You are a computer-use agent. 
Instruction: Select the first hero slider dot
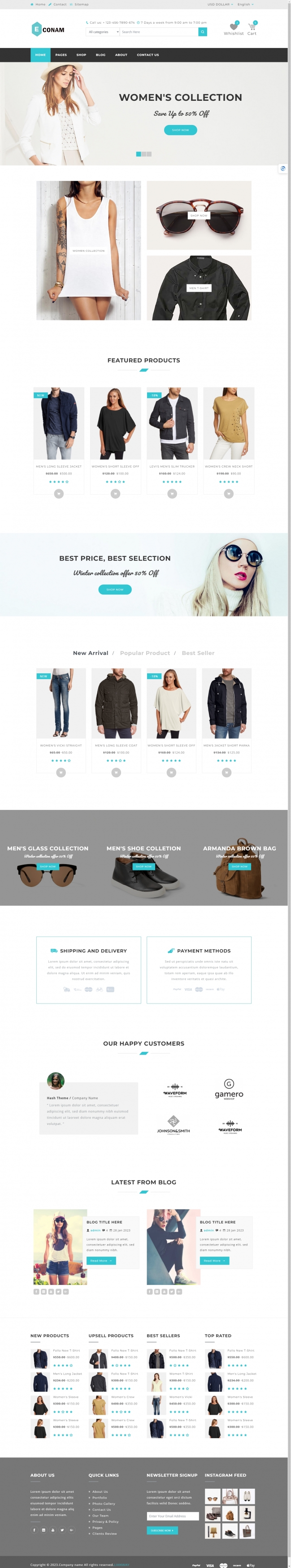[x=138, y=154]
